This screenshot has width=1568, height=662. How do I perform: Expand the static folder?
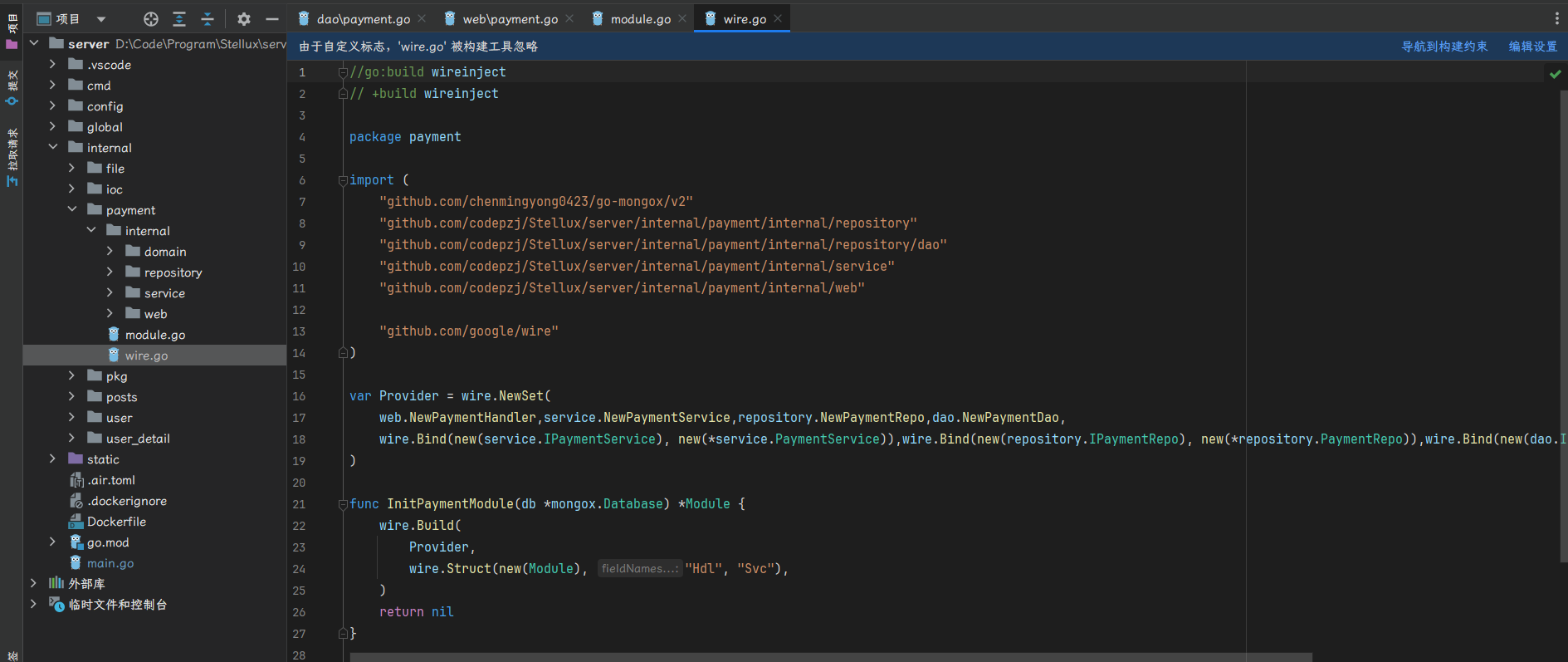(53, 458)
